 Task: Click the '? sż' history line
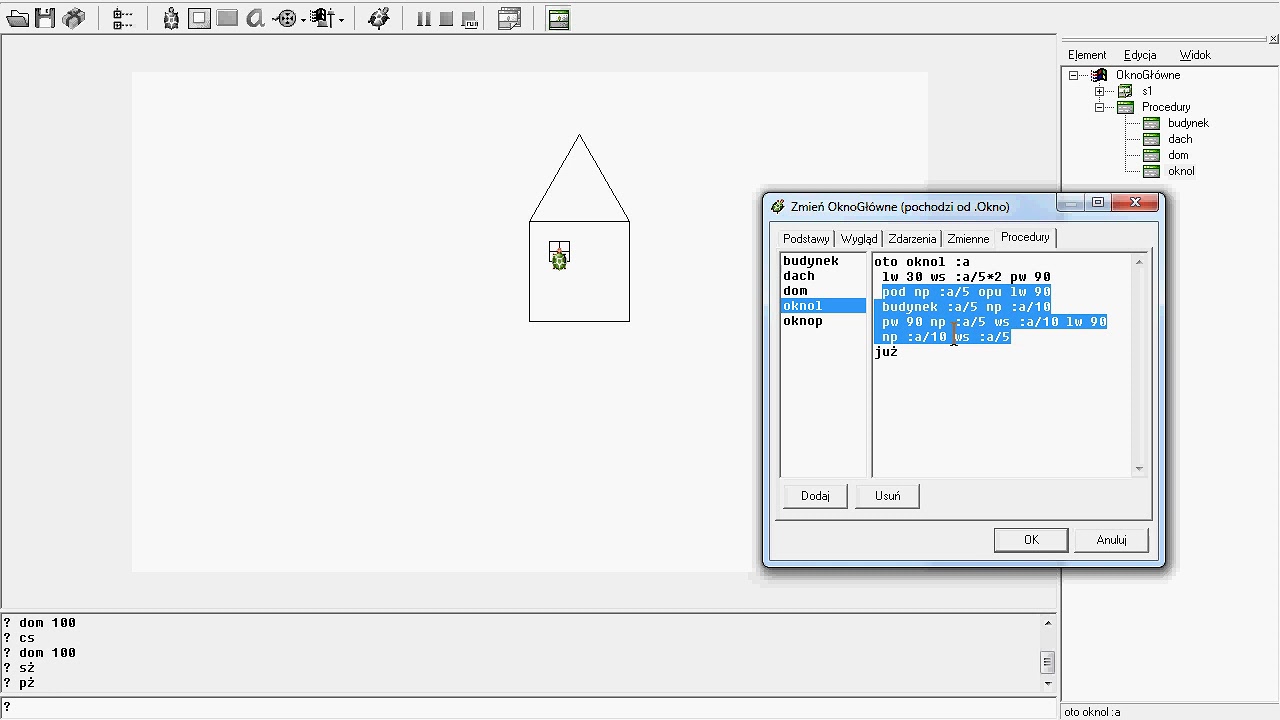(19, 668)
